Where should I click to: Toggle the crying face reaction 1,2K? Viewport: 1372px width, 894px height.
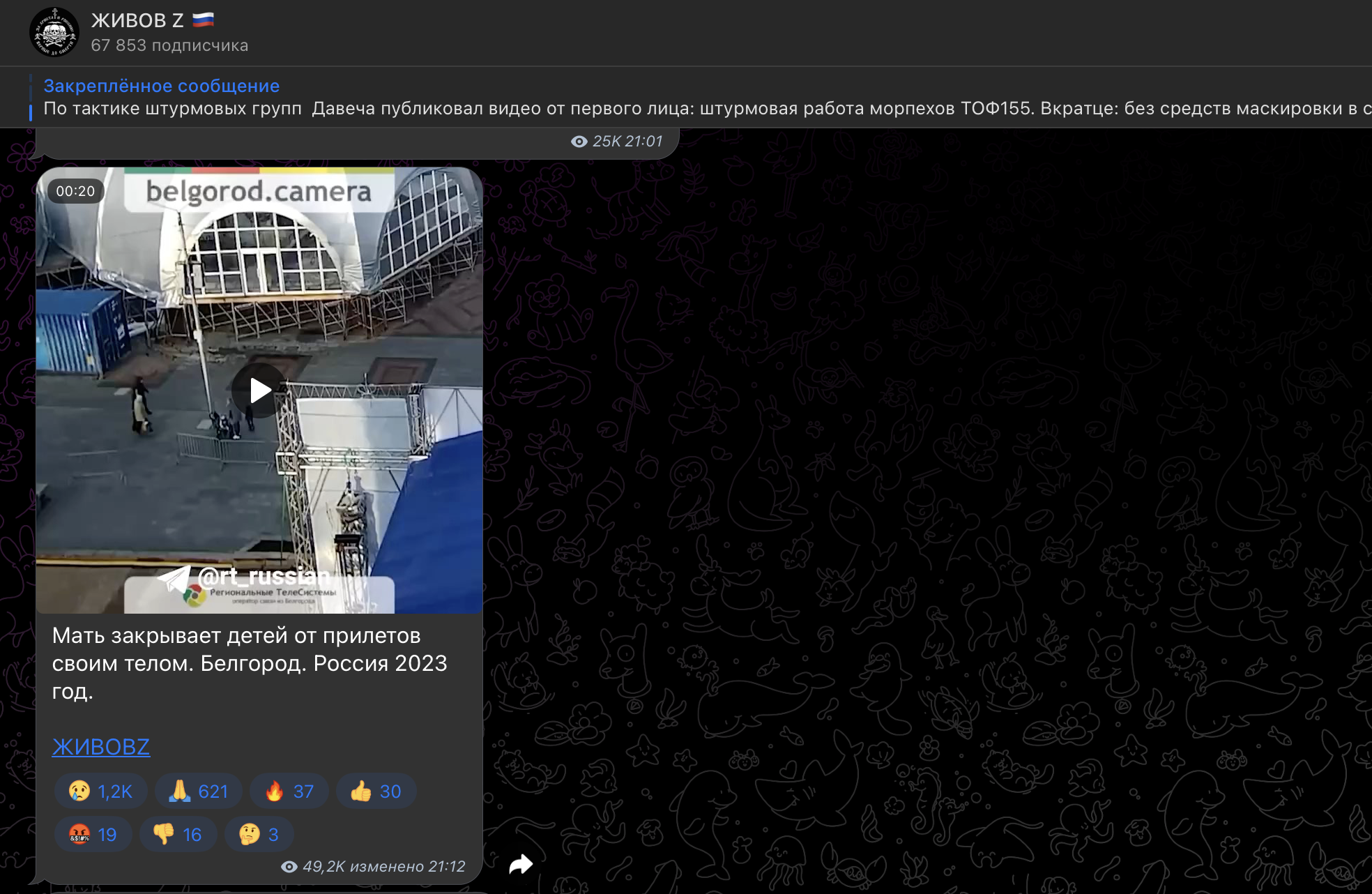click(x=100, y=791)
